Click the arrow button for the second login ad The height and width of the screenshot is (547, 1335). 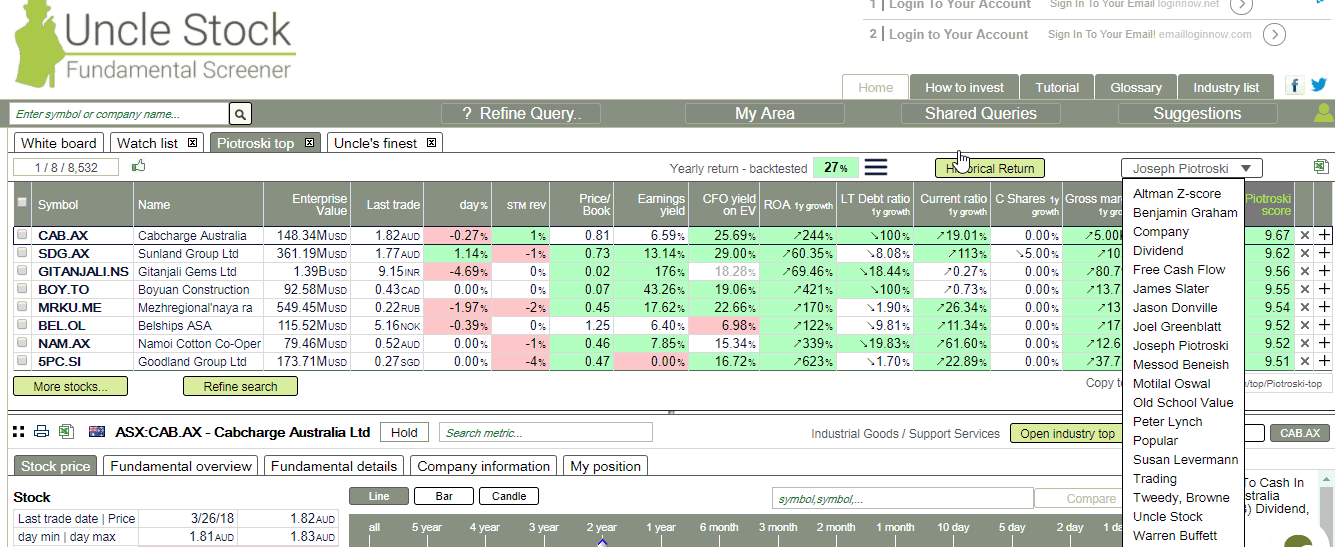coord(1274,35)
